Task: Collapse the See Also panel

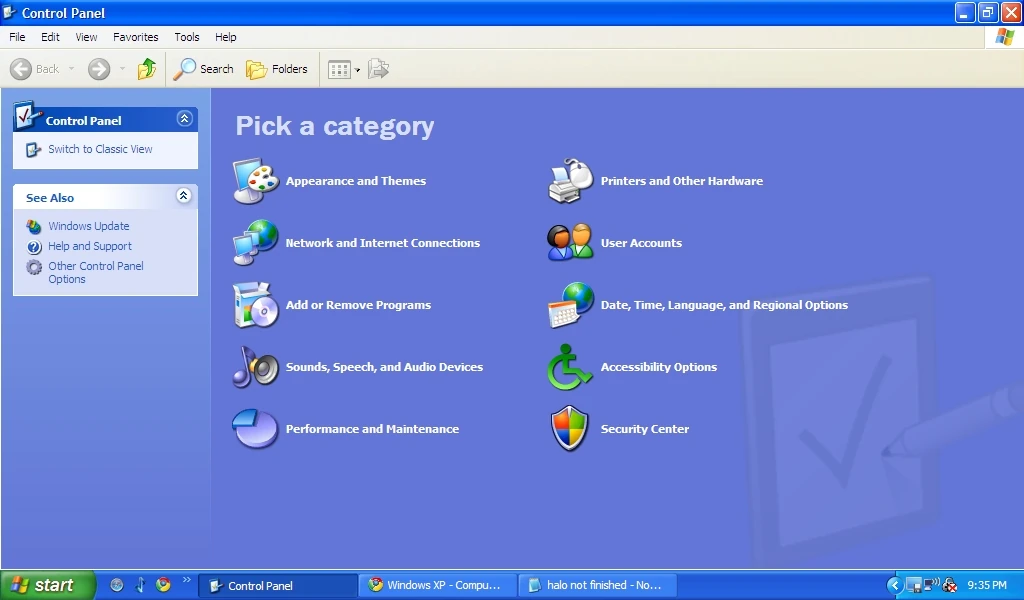Action: pos(184,197)
